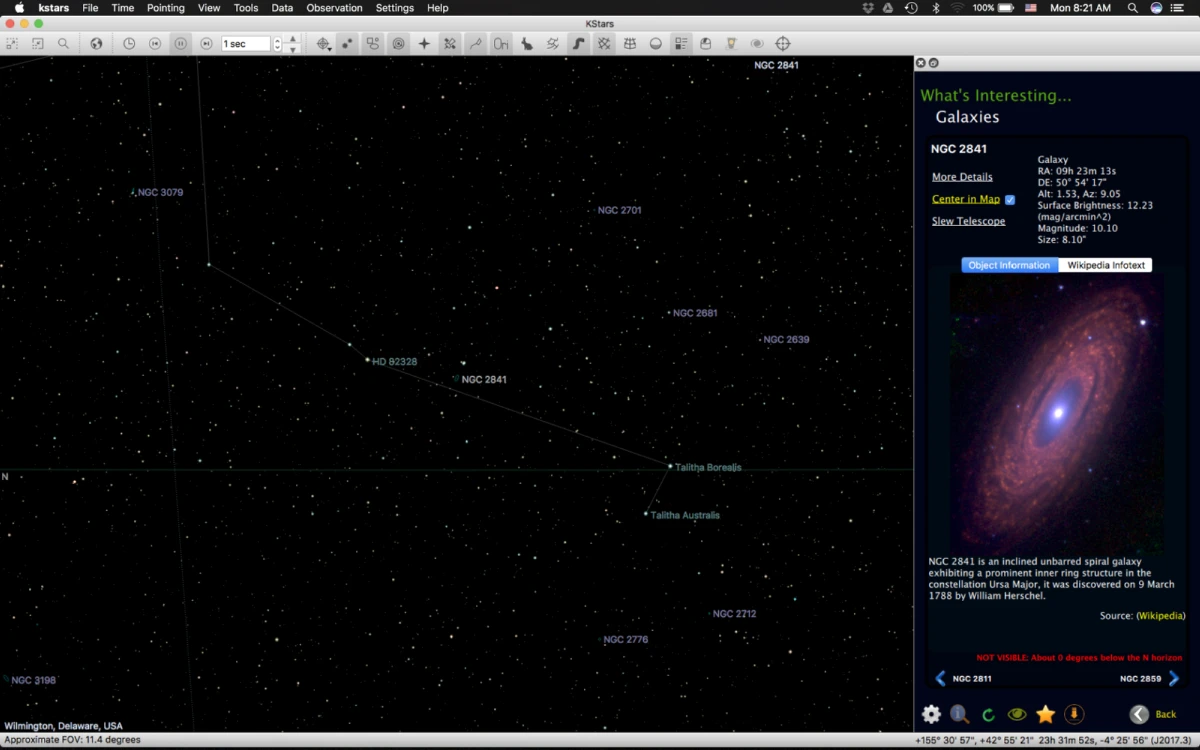Click the crosshair target icon at toolbar end
The height and width of the screenshot is (750, 1200).
[783, 44]
